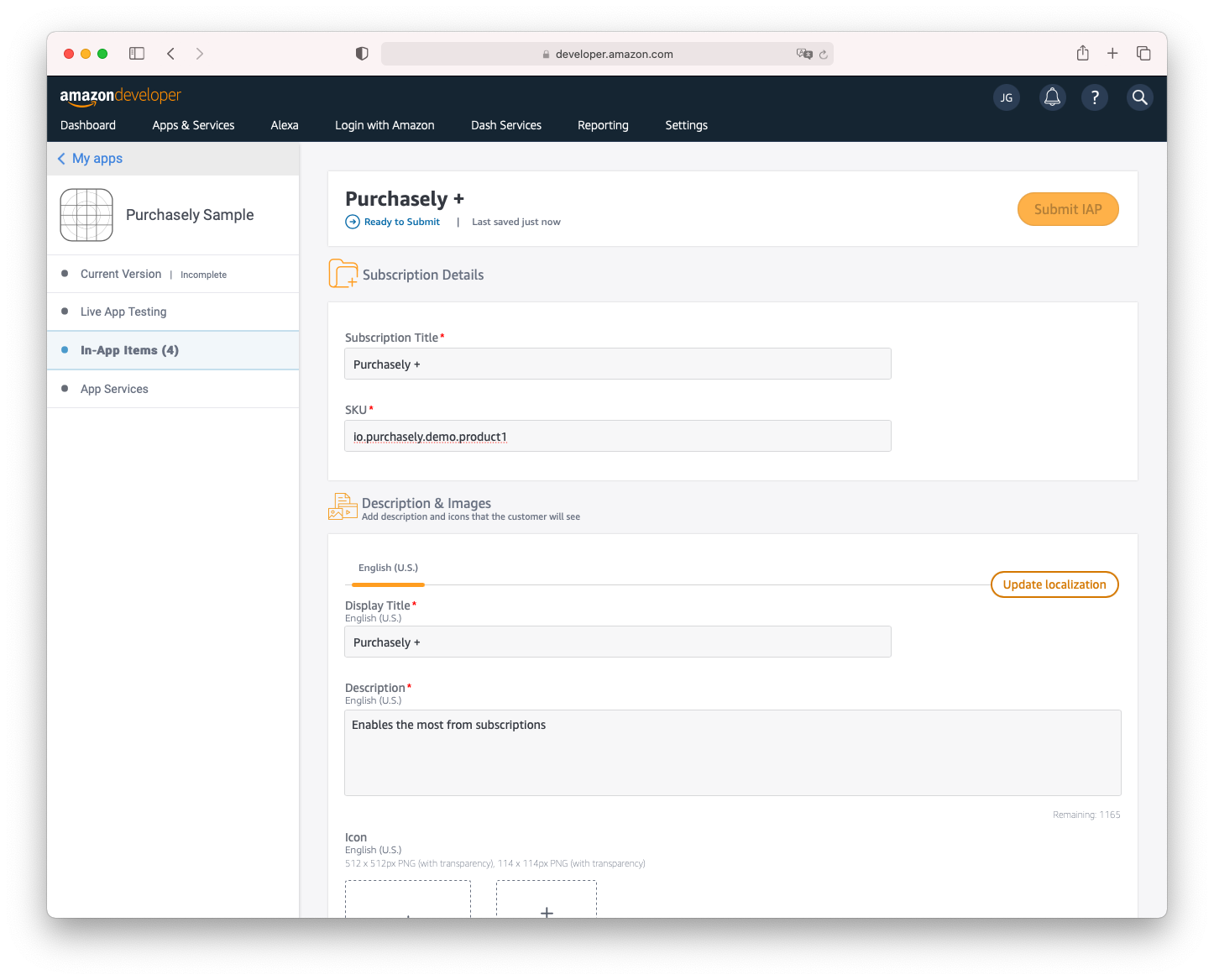The image size is (1214, 980).
Task: Click the Ready to Submit arrow icon
Action: (353, 222)
